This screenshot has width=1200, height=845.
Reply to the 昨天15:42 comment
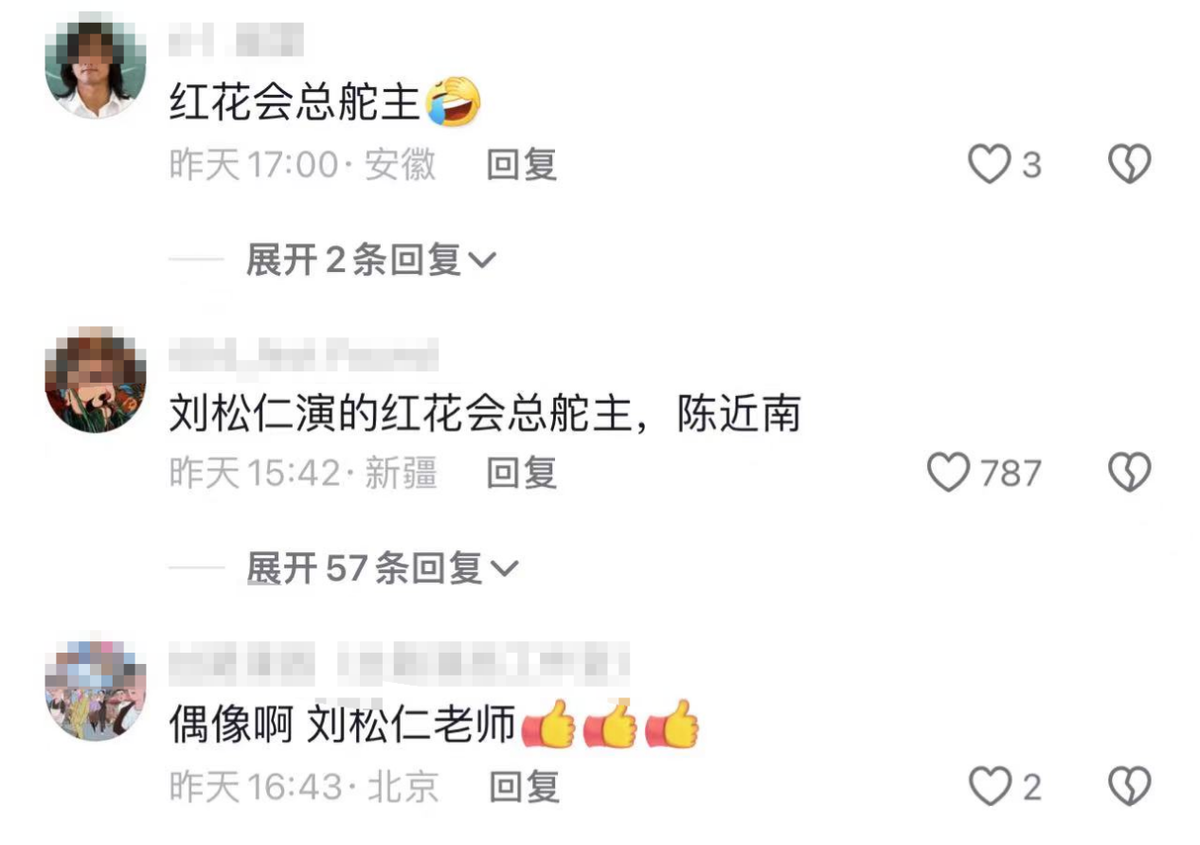pyautogui.click(x=521, y=472)
